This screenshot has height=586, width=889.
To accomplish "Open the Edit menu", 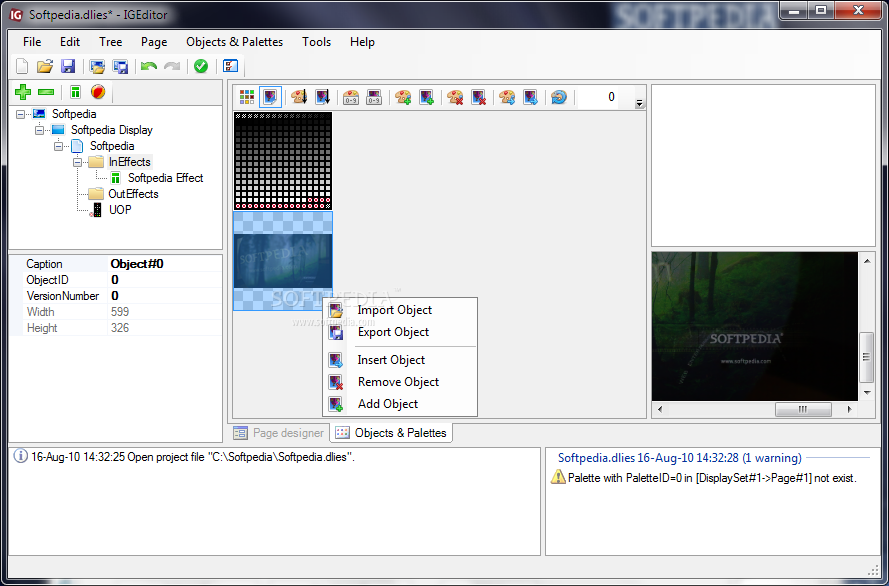I will coord(70,42).
